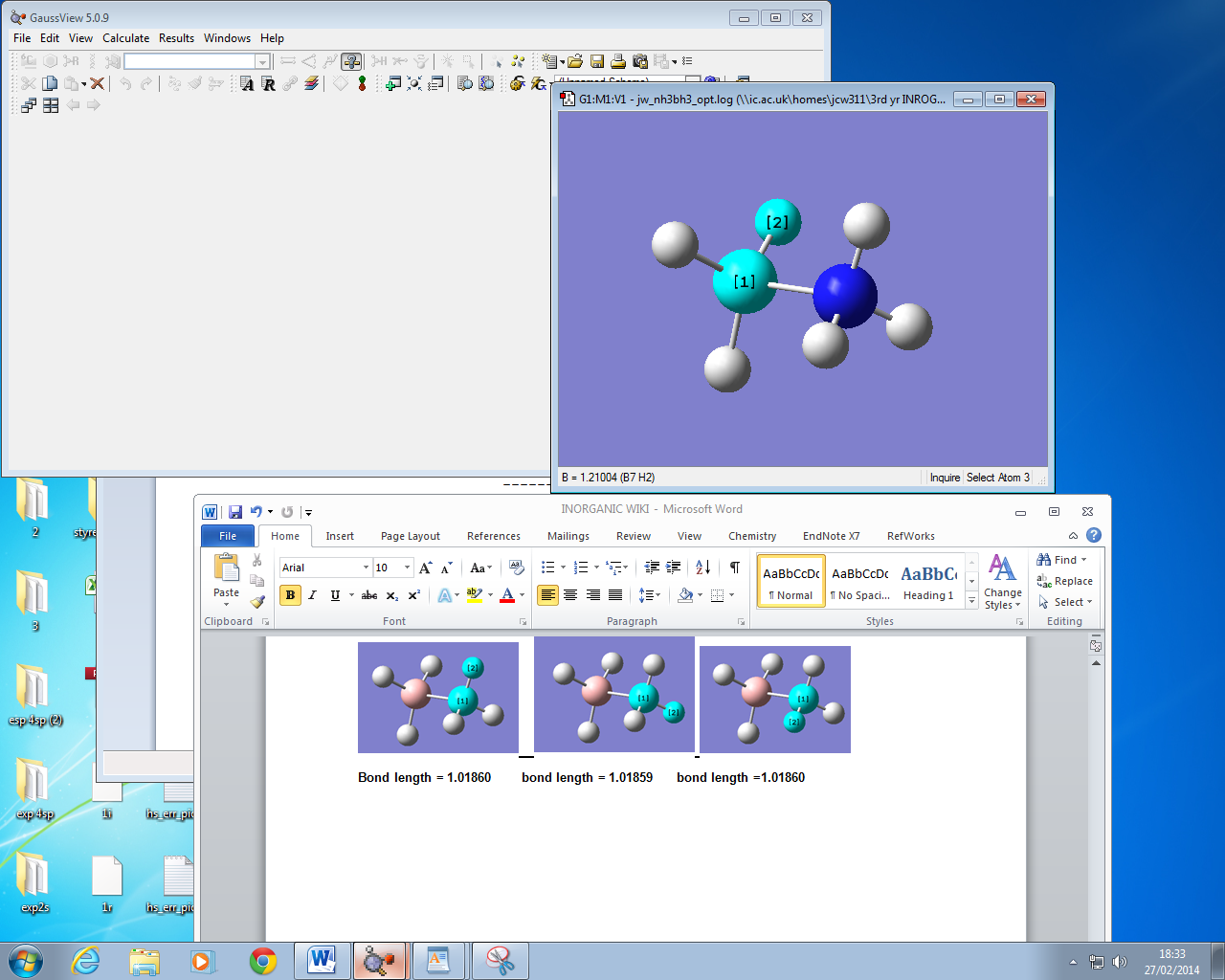Screen dimensions: 1225x980
Task: Click the Undo icon in Word
Action: tap(256, 512)
